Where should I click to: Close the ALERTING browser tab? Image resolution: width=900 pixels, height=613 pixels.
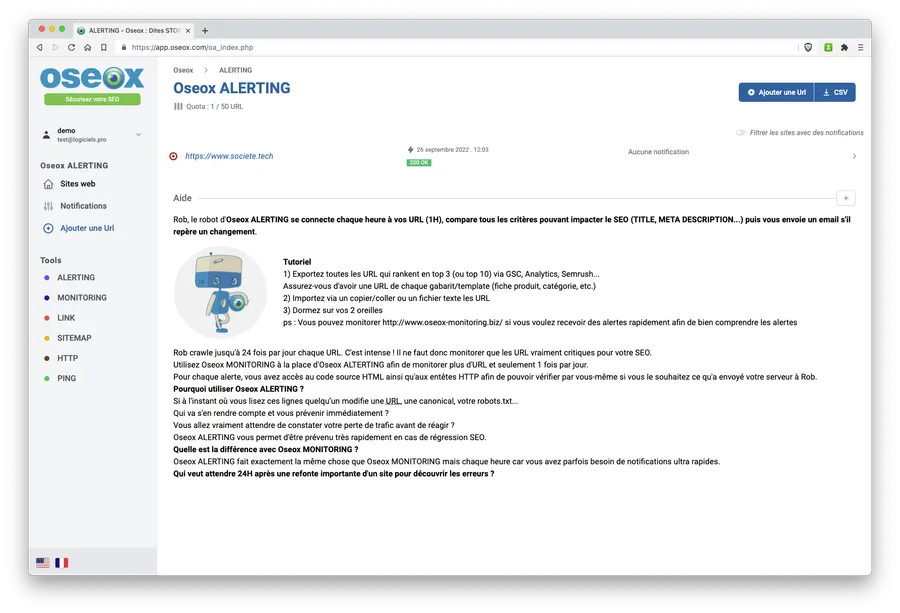188,30
